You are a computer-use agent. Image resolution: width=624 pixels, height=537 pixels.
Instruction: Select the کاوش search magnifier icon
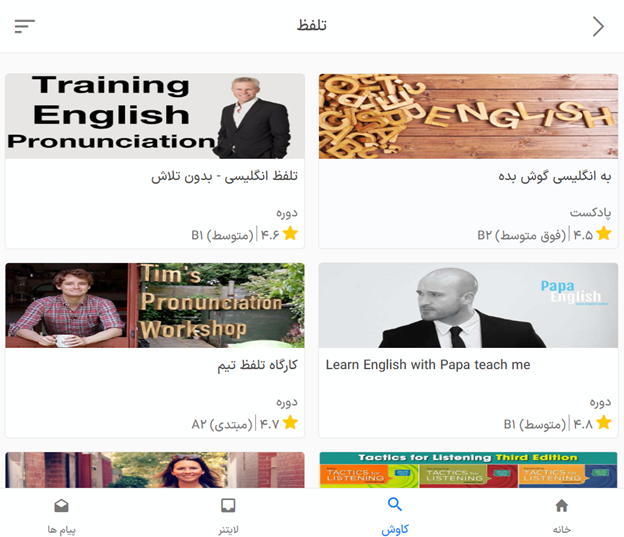(395, 504)
